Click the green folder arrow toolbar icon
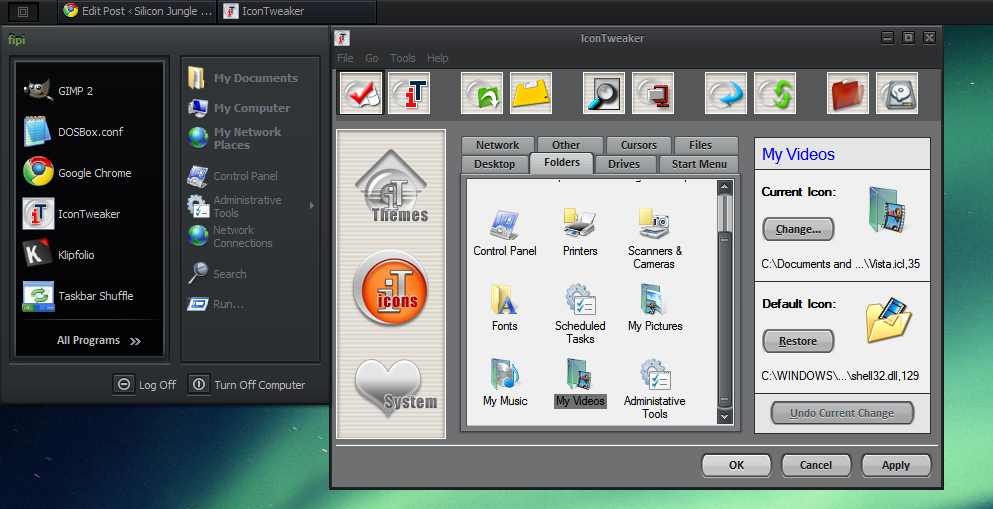The image size is (993, 509). pos(482,93)
